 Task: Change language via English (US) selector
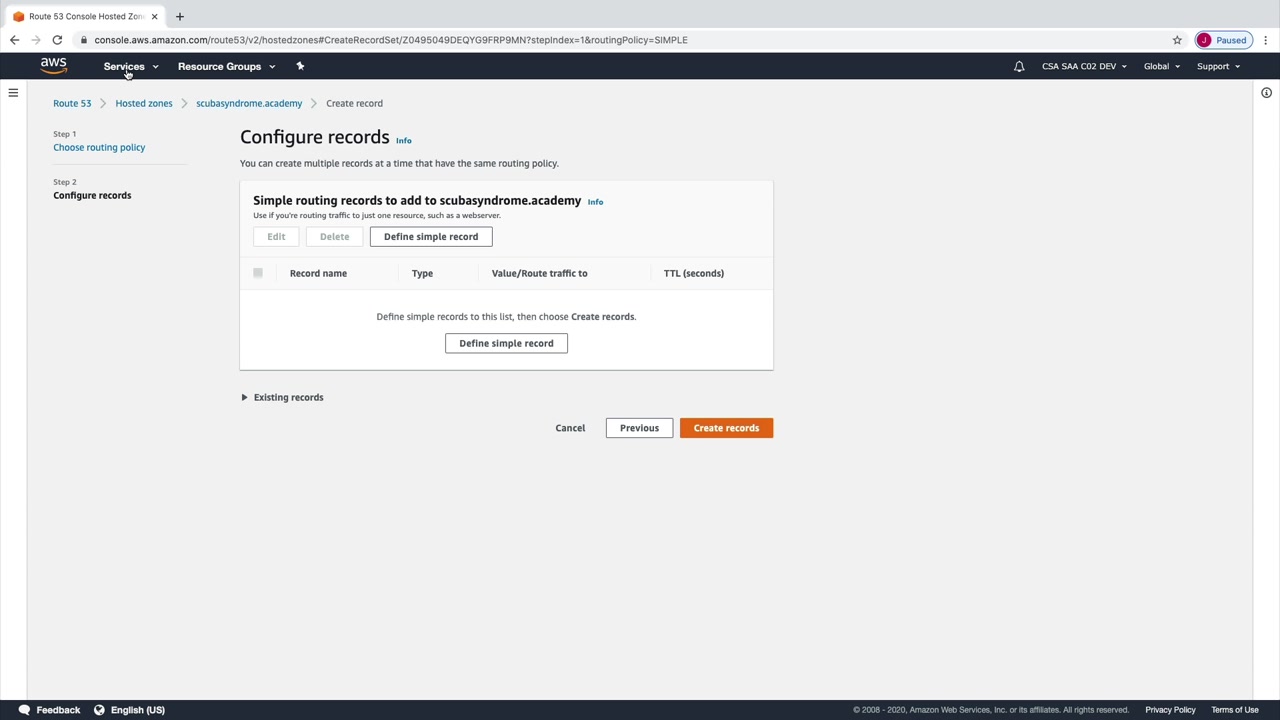[x=138, y=710]
